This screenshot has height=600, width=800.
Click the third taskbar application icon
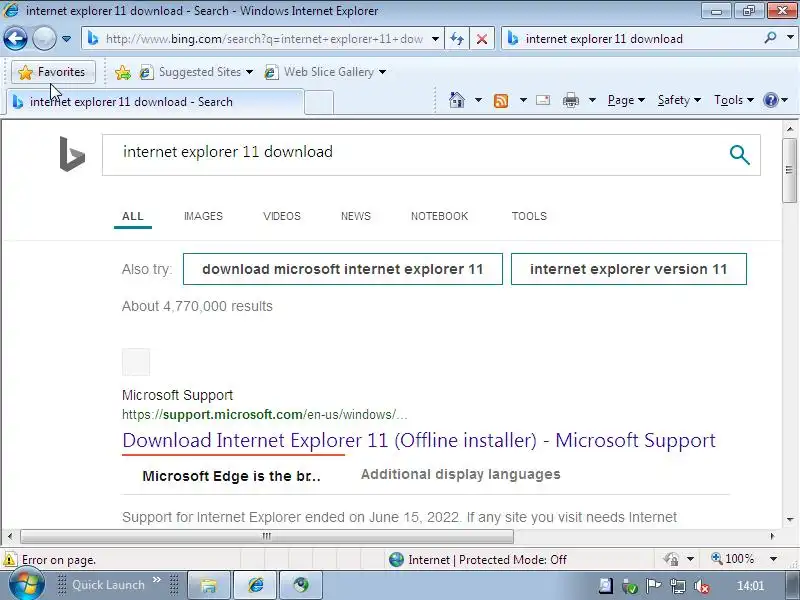tap(301, 585)
